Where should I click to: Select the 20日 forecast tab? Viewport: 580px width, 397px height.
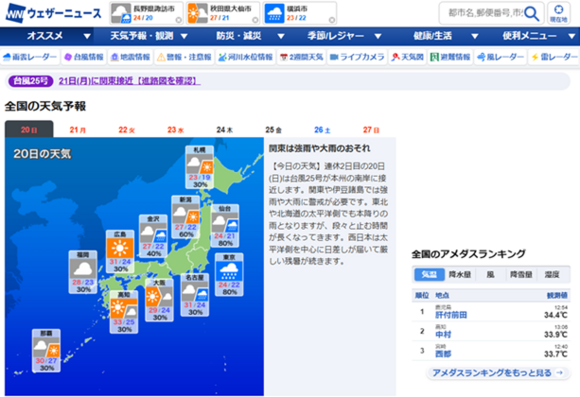pyautogui.click(x=29, y=129)
